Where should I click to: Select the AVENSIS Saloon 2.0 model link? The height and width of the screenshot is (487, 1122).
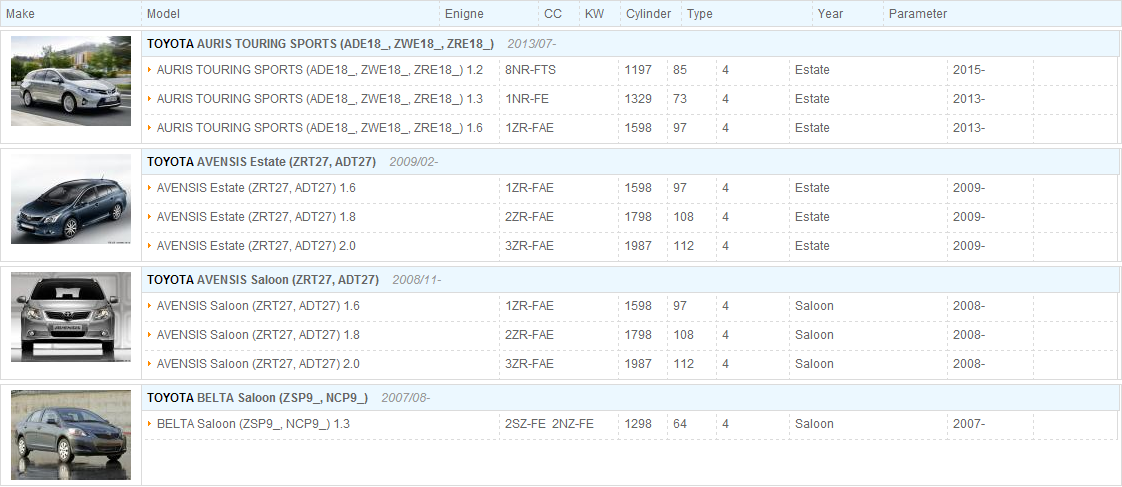click(x=258, y=364)
